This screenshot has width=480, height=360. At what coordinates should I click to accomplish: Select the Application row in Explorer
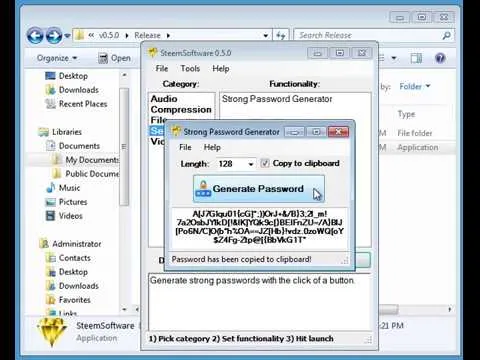tap(418, 147)
